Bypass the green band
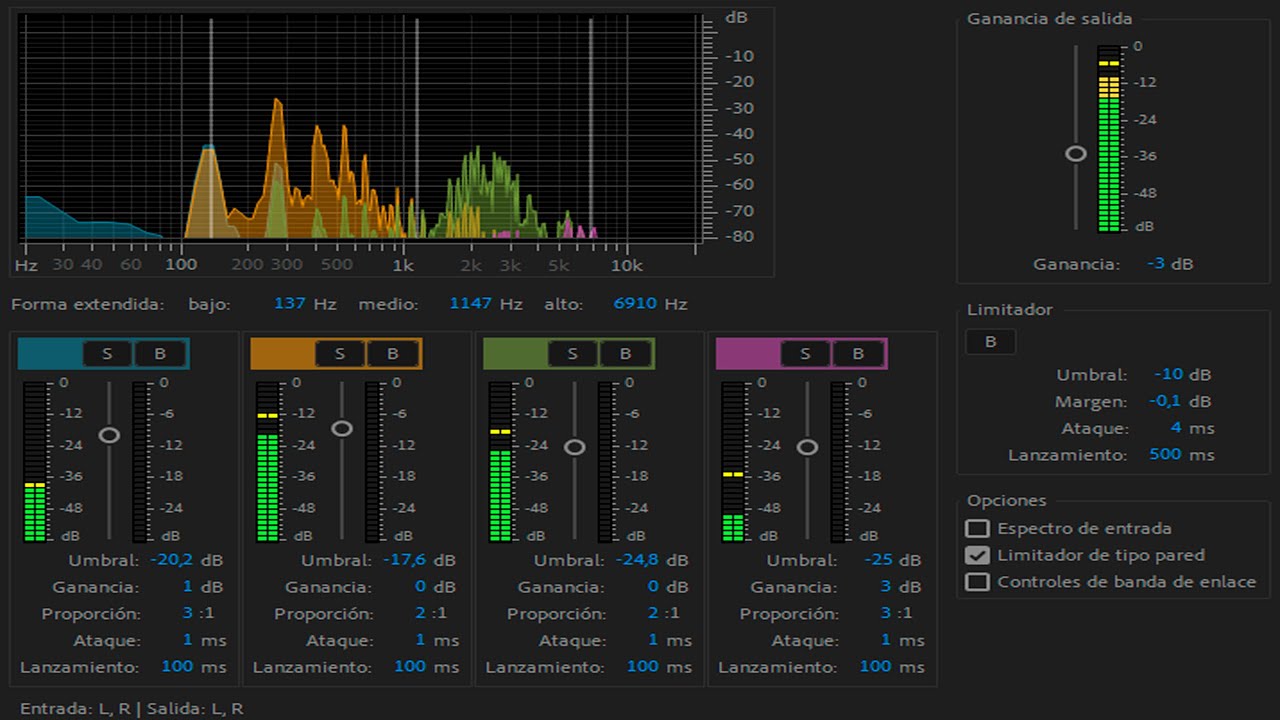 626,353
